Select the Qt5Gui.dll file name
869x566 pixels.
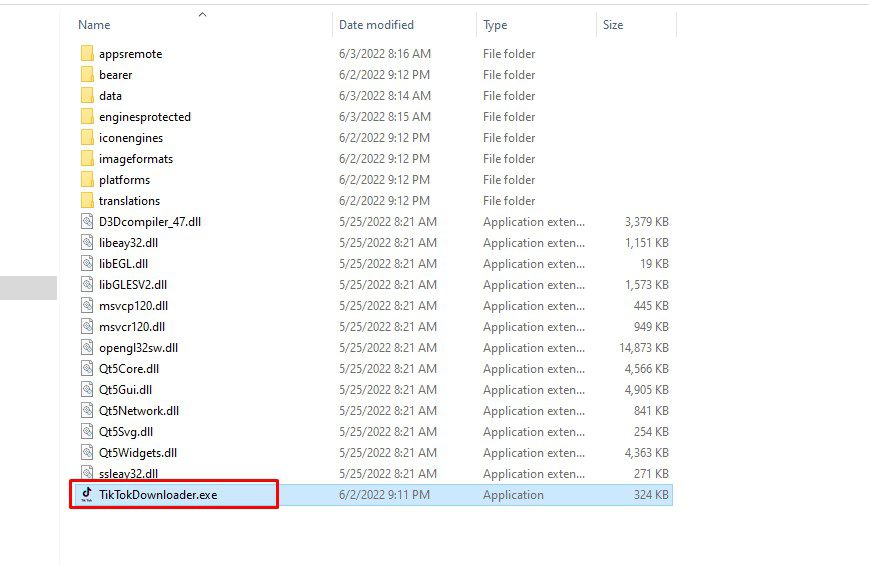coord(126,390)
